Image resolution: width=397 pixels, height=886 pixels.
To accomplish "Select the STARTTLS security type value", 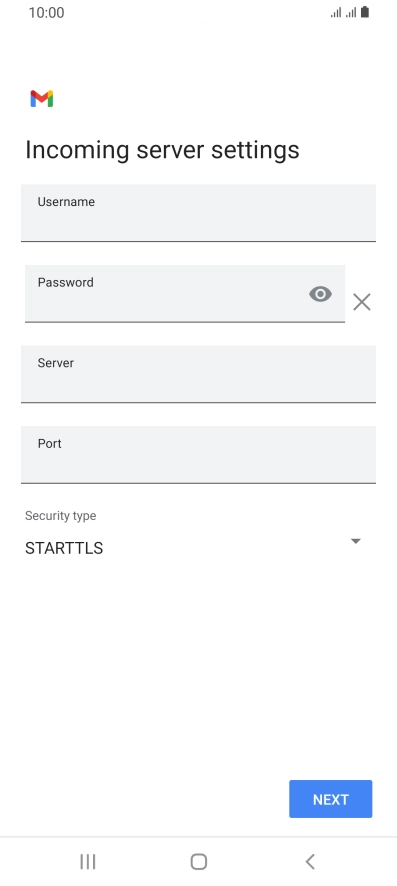I will [x=64, y=548].
